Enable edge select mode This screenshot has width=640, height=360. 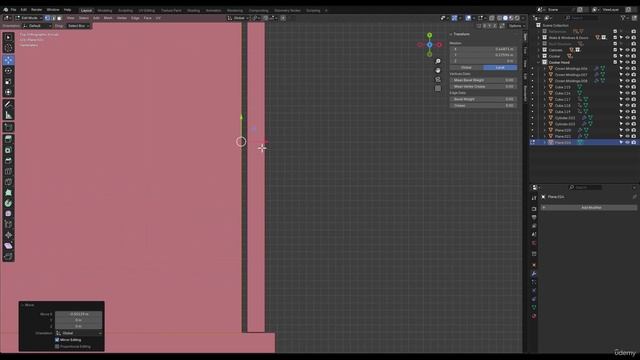53,18
